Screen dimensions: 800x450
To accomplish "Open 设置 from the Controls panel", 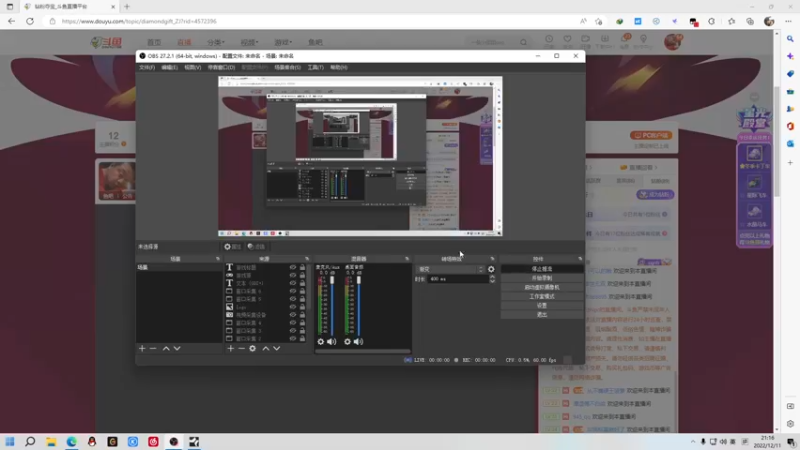I will 542,306.
